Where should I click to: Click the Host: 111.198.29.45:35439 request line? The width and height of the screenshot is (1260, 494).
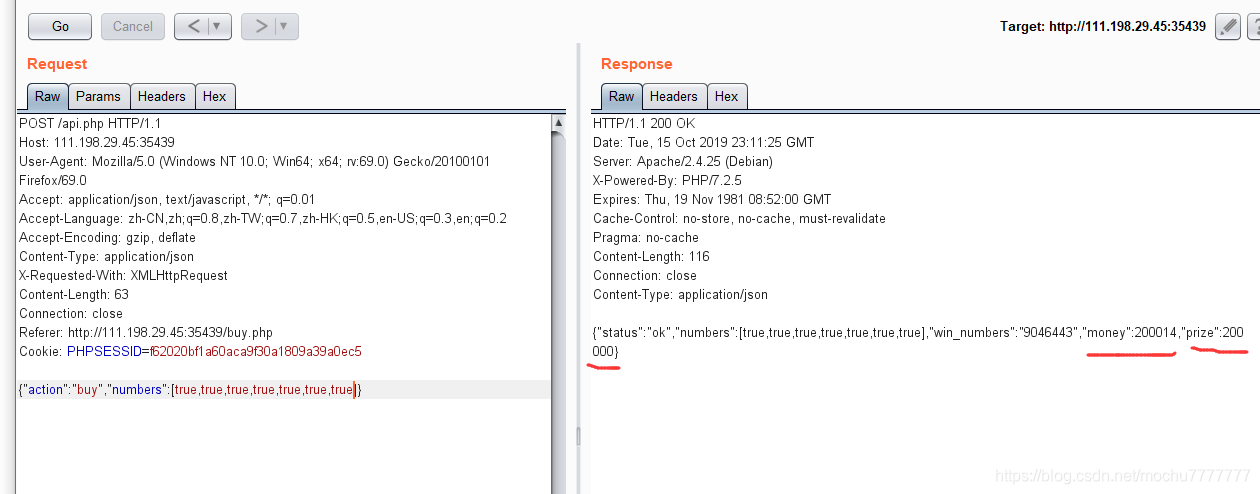point(97,142)
